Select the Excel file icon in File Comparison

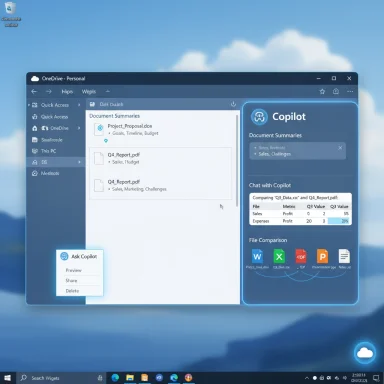[x=279, y=257]
